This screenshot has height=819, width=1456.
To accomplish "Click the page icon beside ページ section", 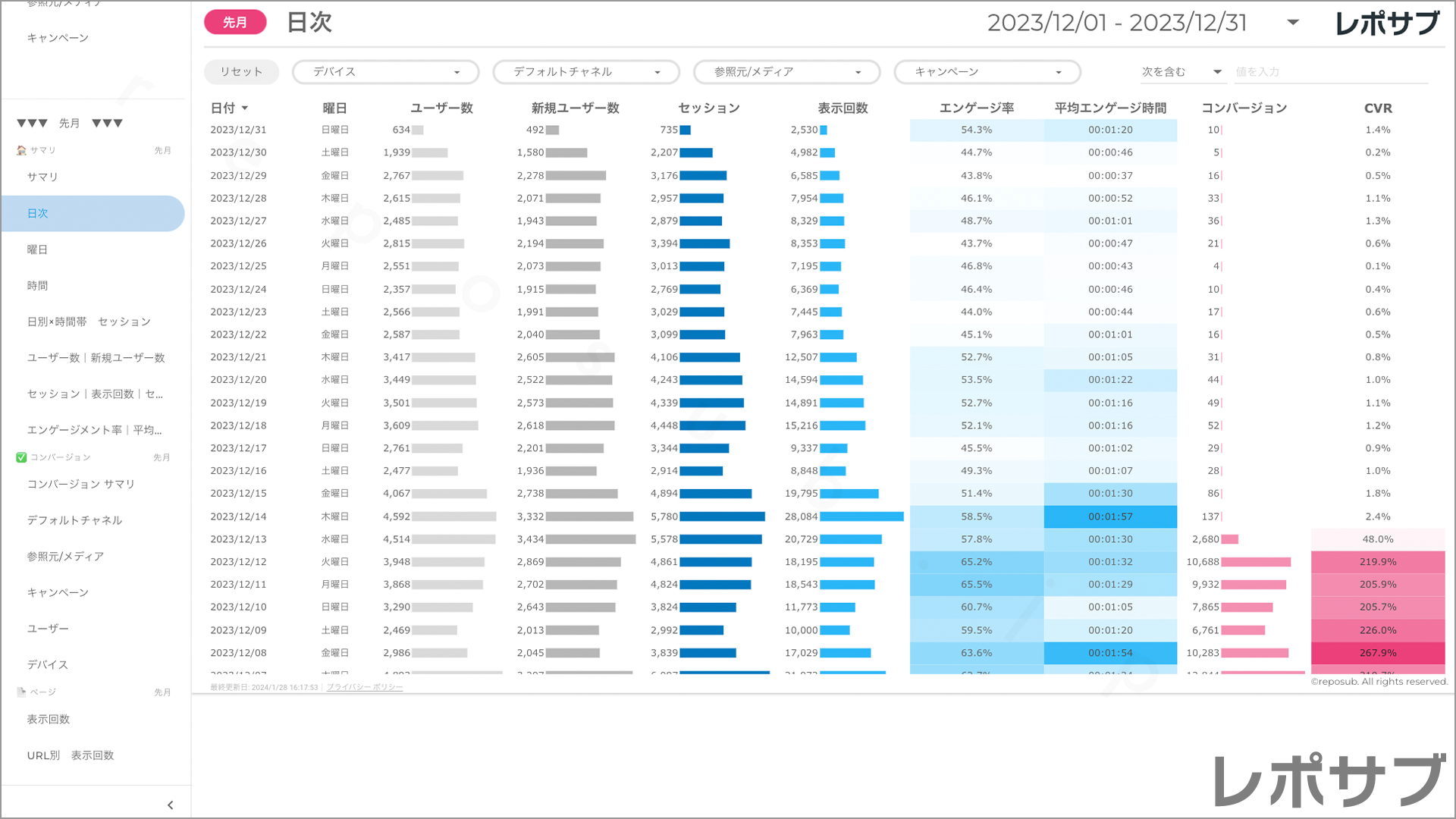I will point(21,692).
